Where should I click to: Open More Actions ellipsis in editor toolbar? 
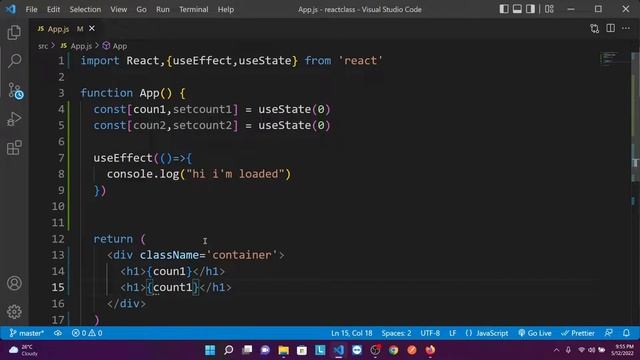click(x=626, y=28)
